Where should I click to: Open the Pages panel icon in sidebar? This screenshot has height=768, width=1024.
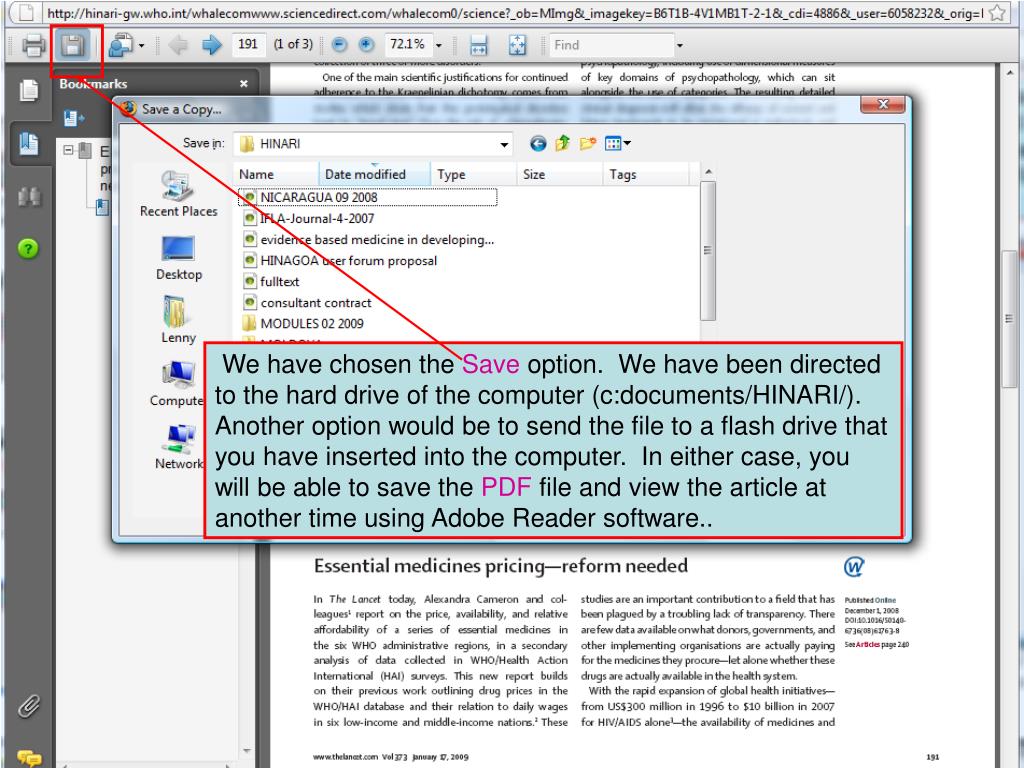coord(29,90)
